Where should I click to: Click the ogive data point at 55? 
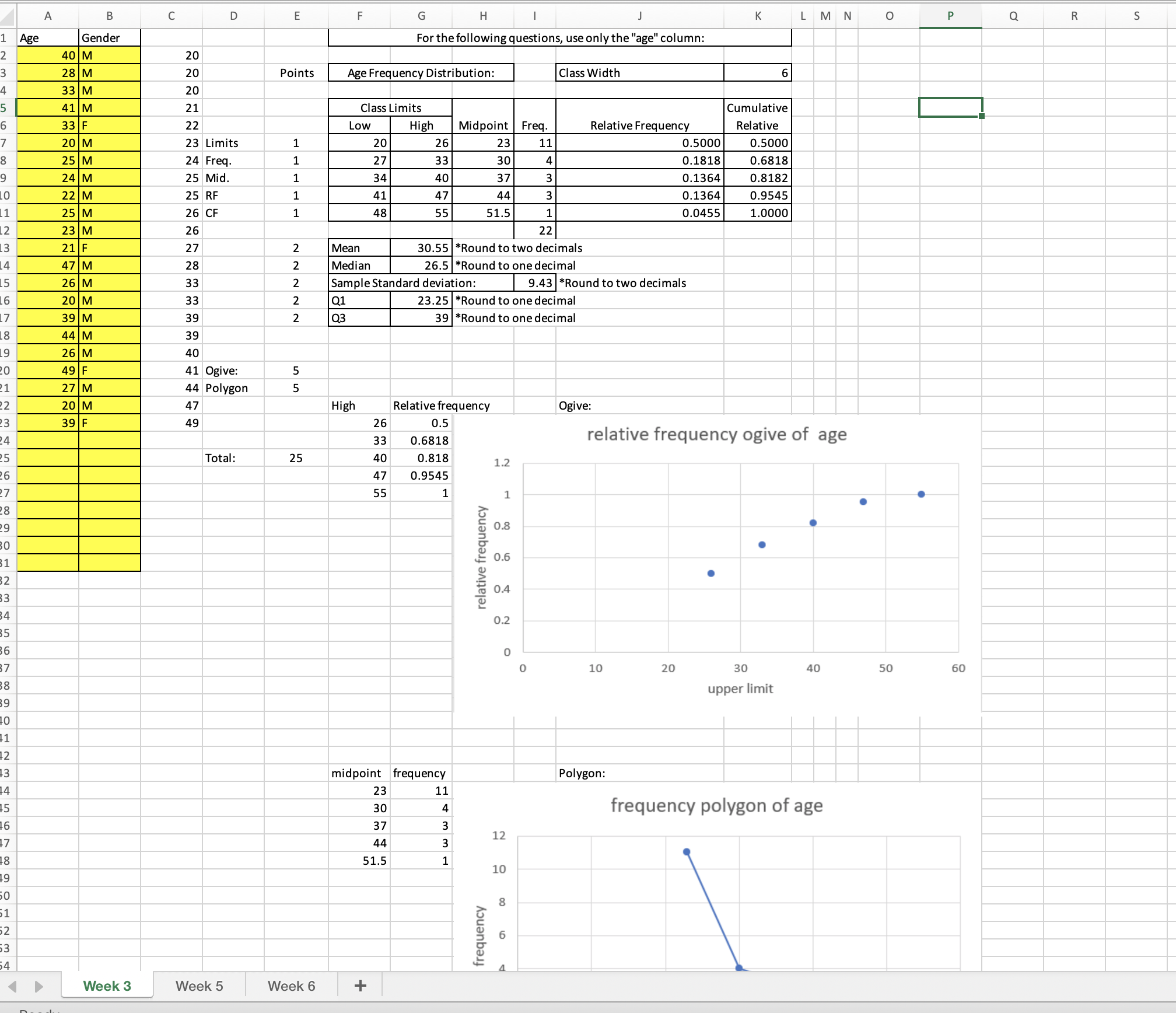click(921, 494)
